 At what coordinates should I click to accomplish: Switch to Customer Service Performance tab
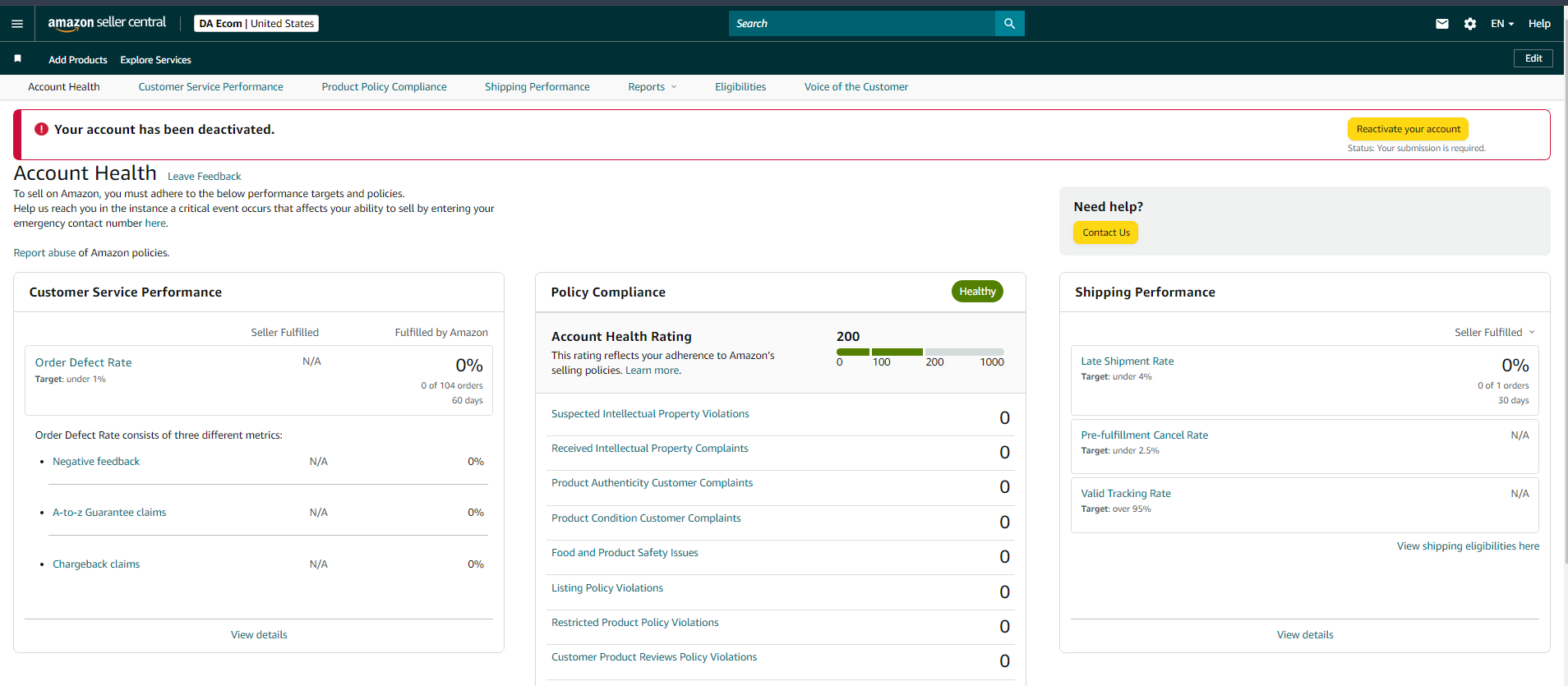210,87
